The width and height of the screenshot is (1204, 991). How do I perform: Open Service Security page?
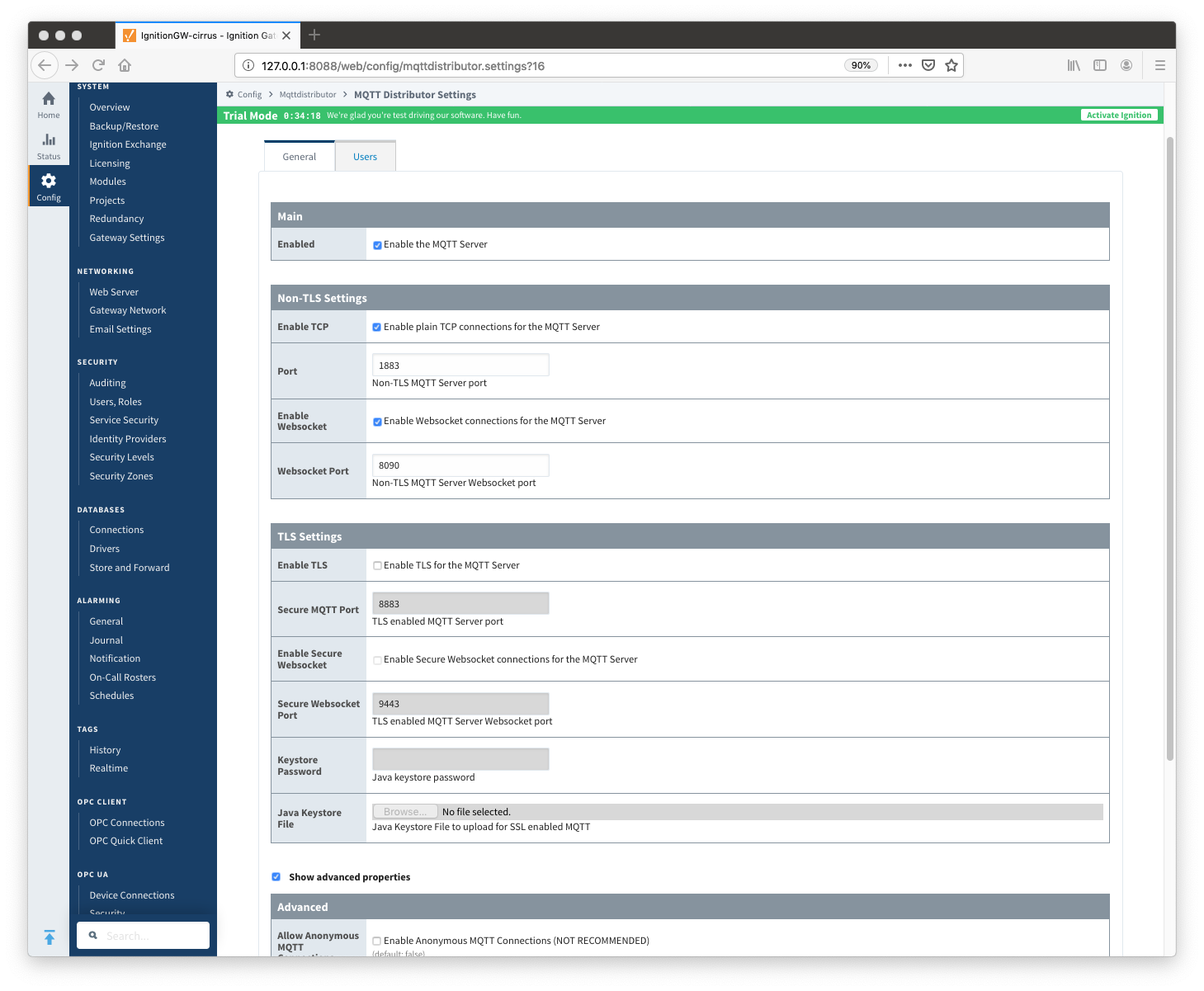pyautogui.click(x=124, y=420)
